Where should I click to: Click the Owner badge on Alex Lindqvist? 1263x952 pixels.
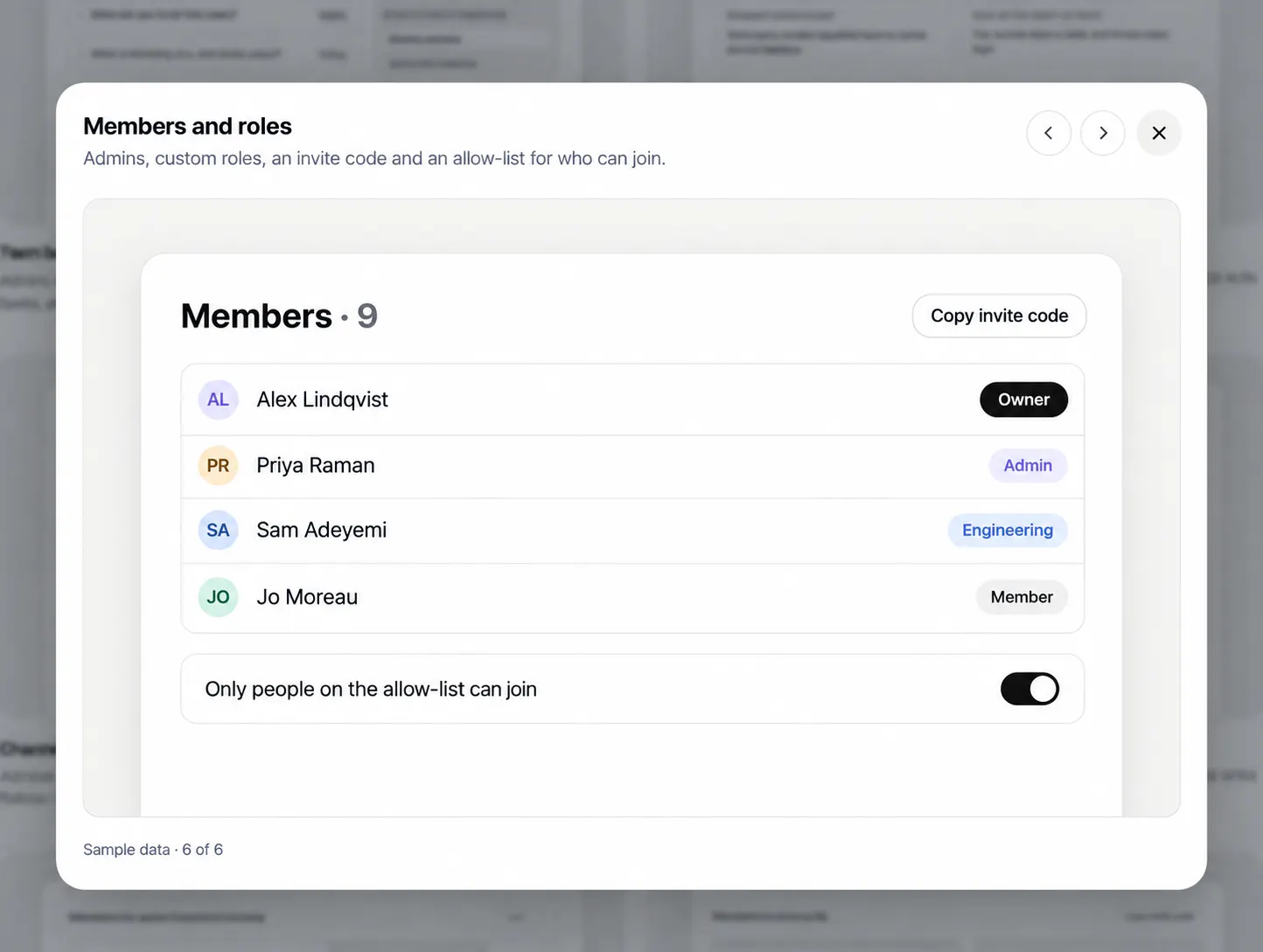coord(1023,400)
